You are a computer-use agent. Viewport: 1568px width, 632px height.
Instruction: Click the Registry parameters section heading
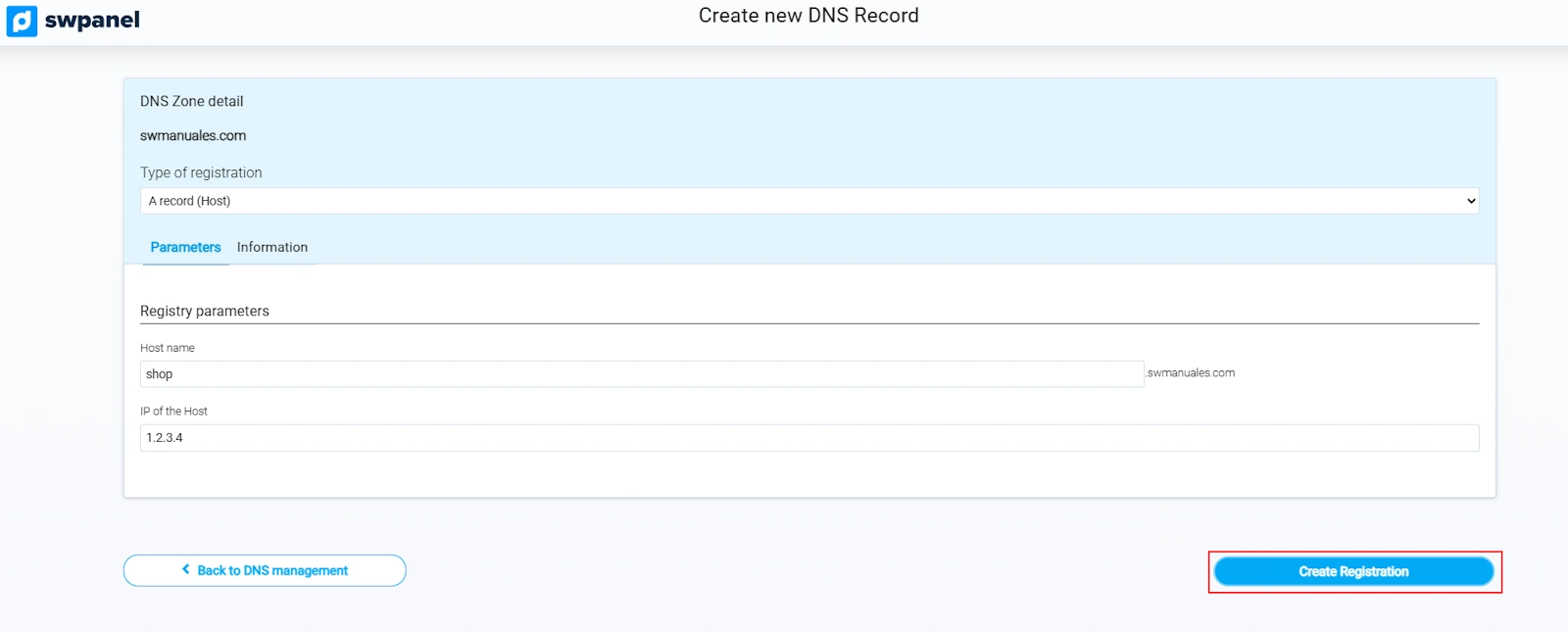204,311
